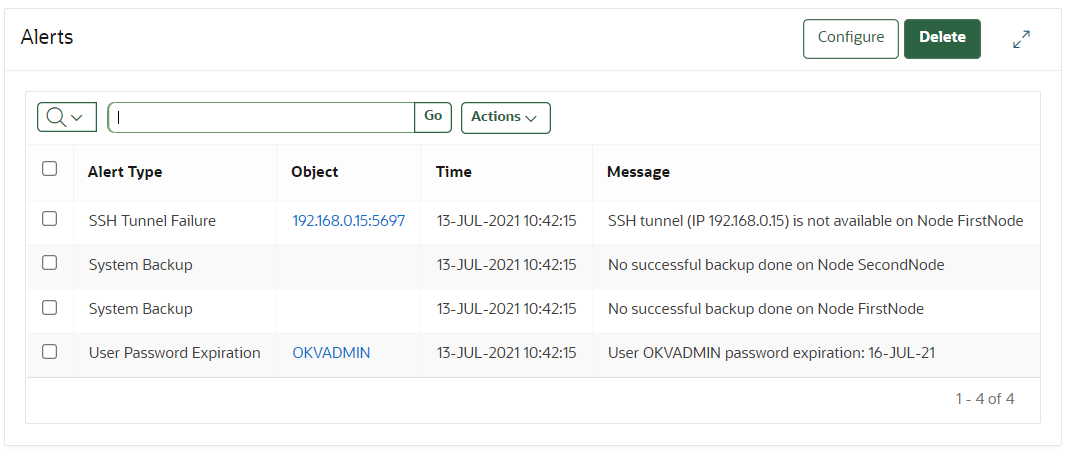The width and height of the screenshot is (1067, 455).
Task: Mark the User Password Expiration checkbox
Action: click(x=49, y=351)
